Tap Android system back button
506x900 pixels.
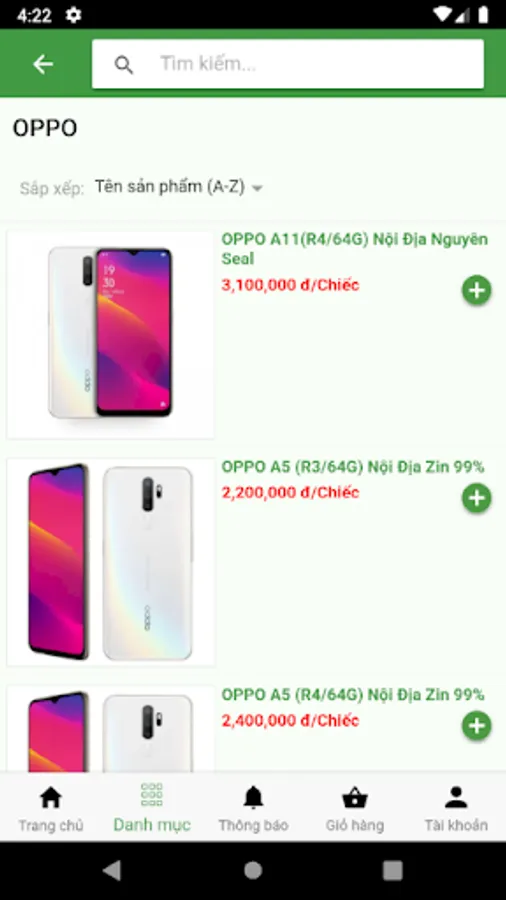(112, 871)
